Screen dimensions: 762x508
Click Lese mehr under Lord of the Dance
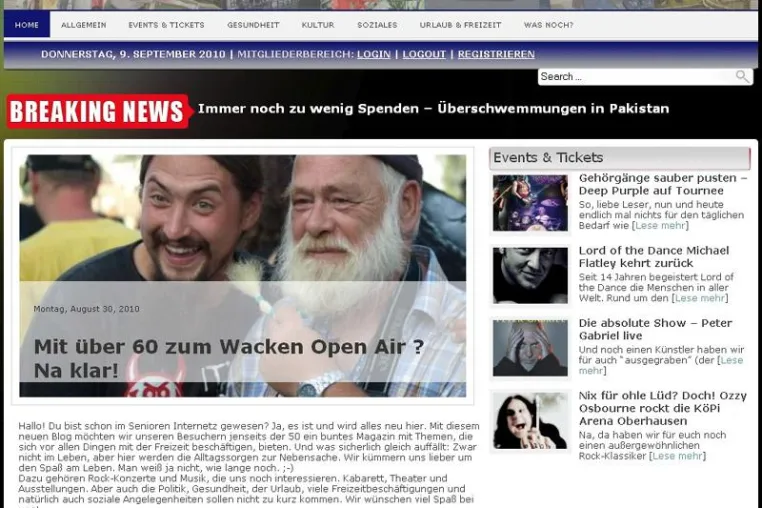pos(700,298)
